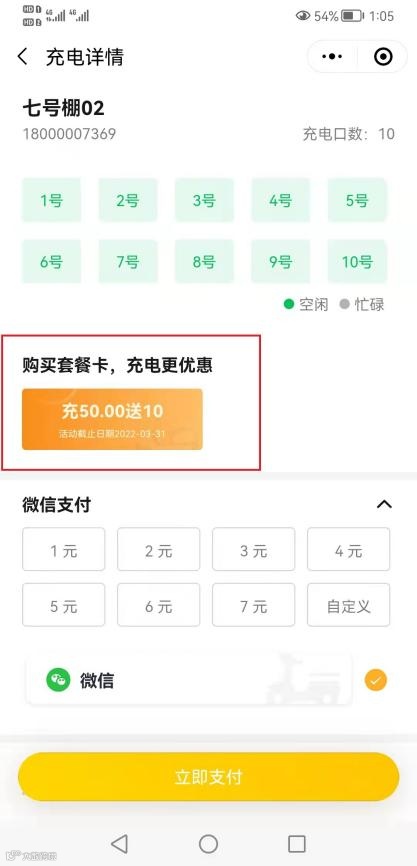
Task: Collapse the 微信支付 section chevron
Action: point(384,504)
